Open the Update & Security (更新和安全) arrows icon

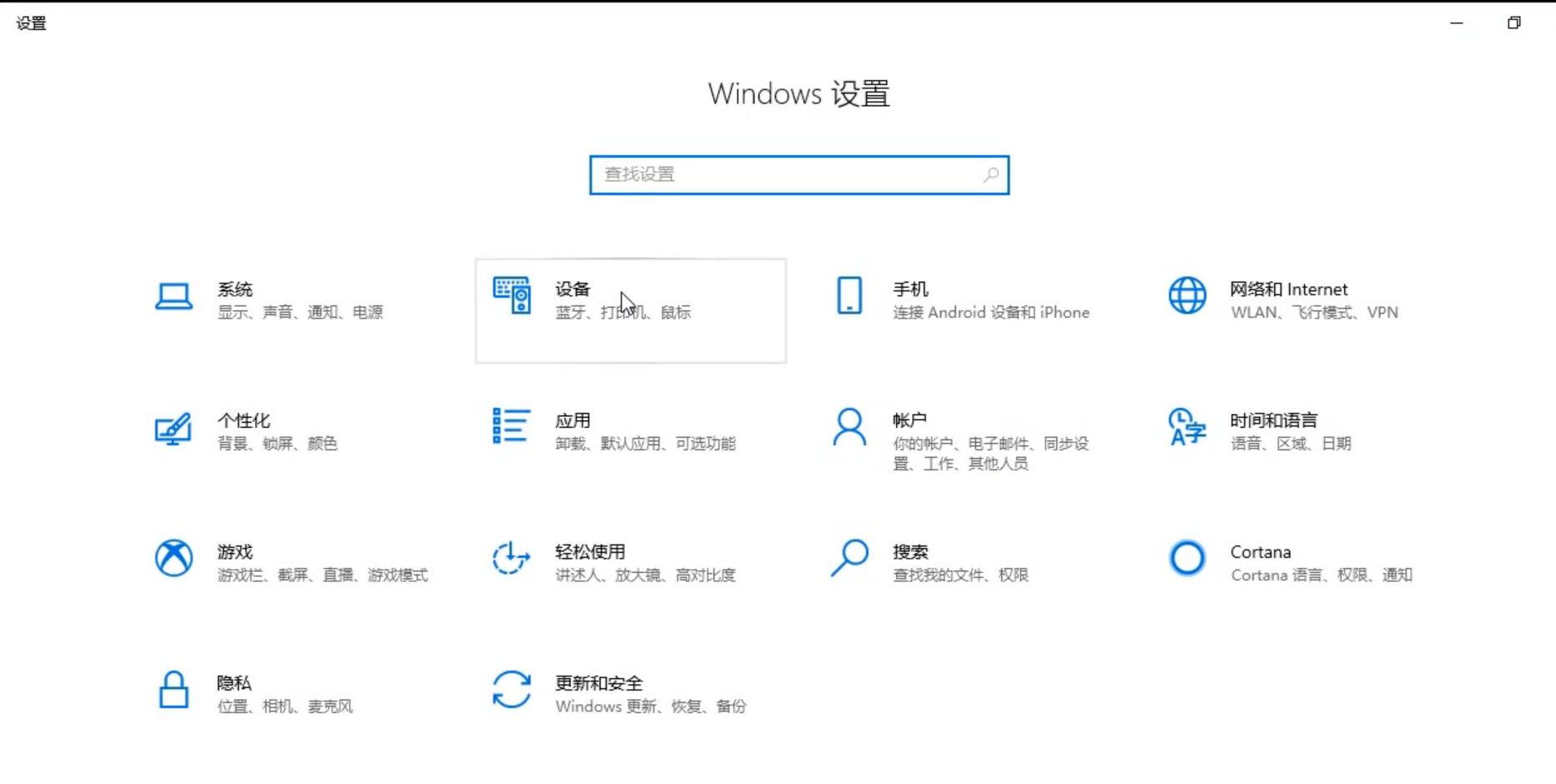coord(511,690)
